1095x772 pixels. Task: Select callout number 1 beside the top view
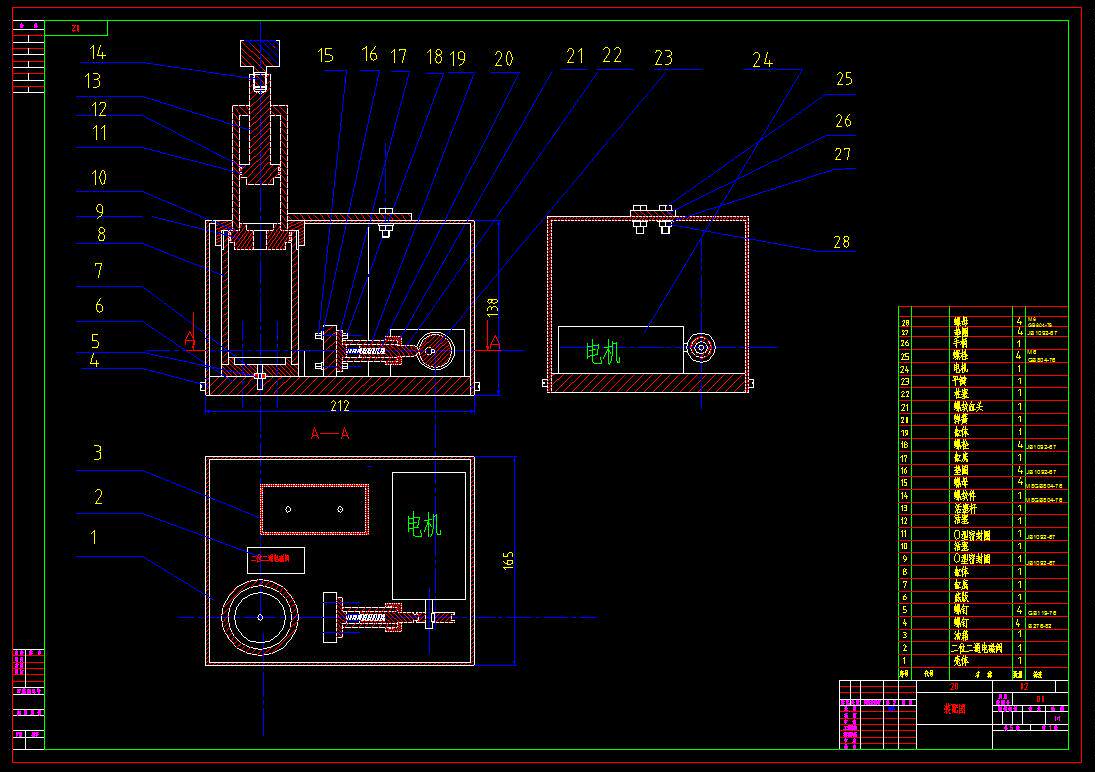(94, 537)
